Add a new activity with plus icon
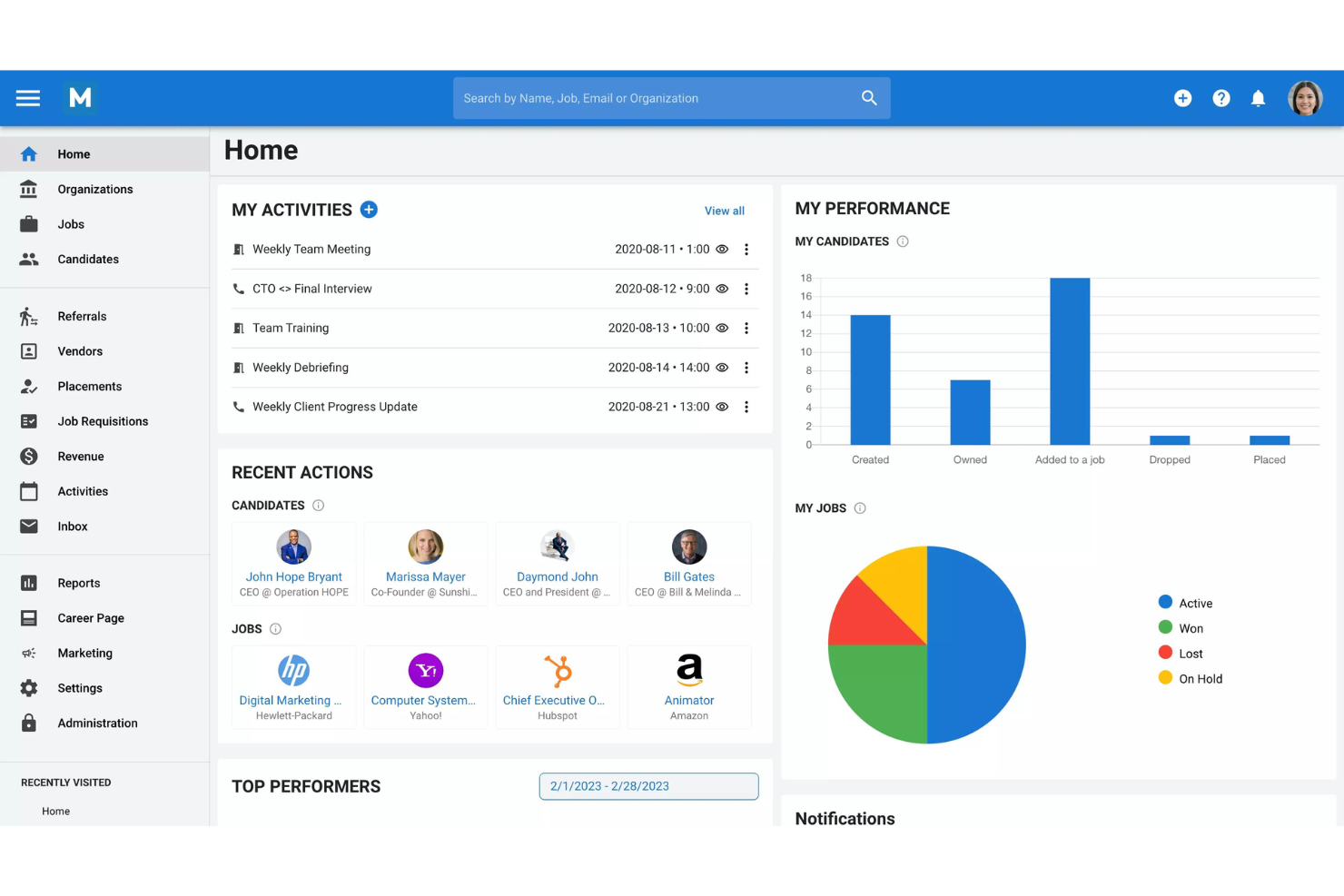The image size is (1344, 896). point(369,210)
